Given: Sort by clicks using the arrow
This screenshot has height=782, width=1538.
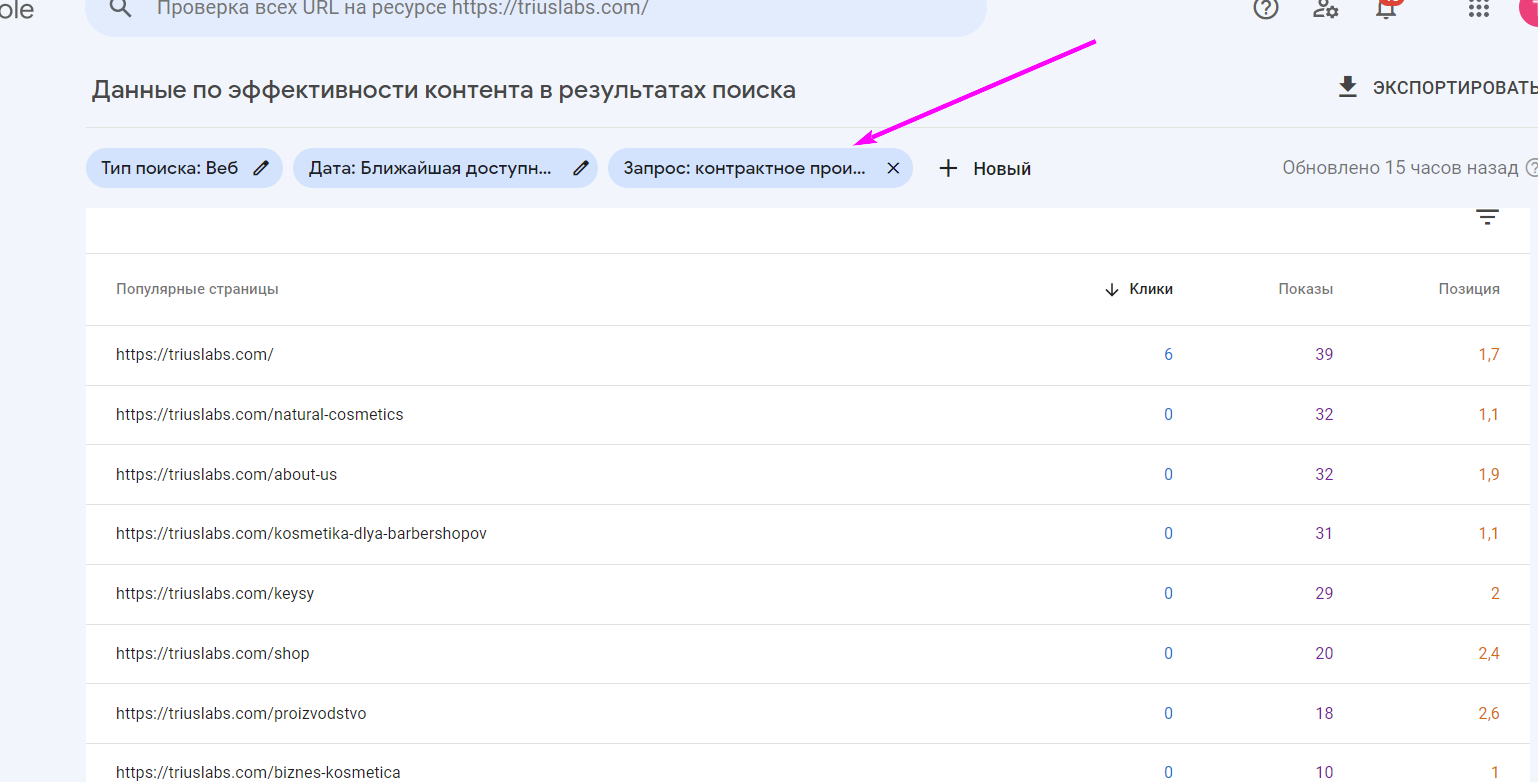Looking at the screenshot, I should tap(1111, 289).
